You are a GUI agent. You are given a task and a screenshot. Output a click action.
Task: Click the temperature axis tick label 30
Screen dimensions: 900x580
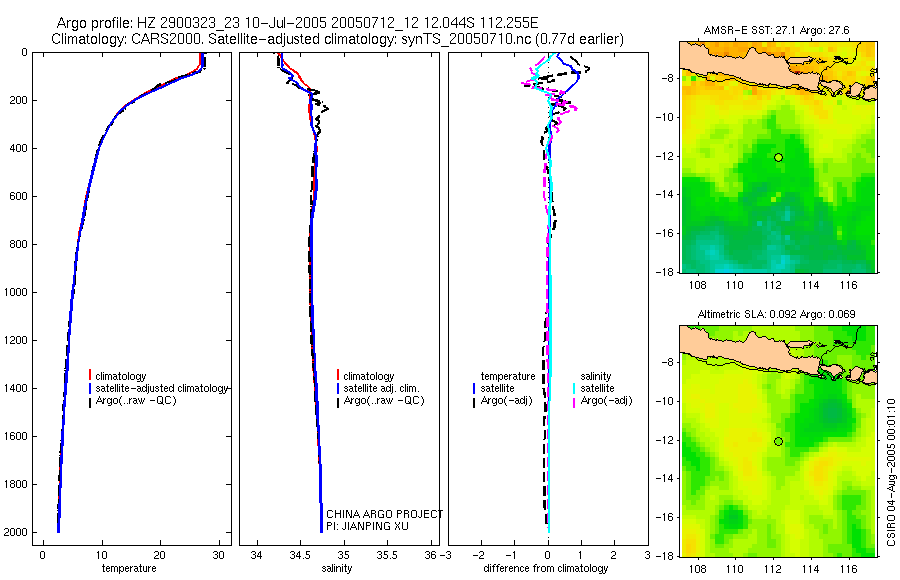click(x=218, y=555)
